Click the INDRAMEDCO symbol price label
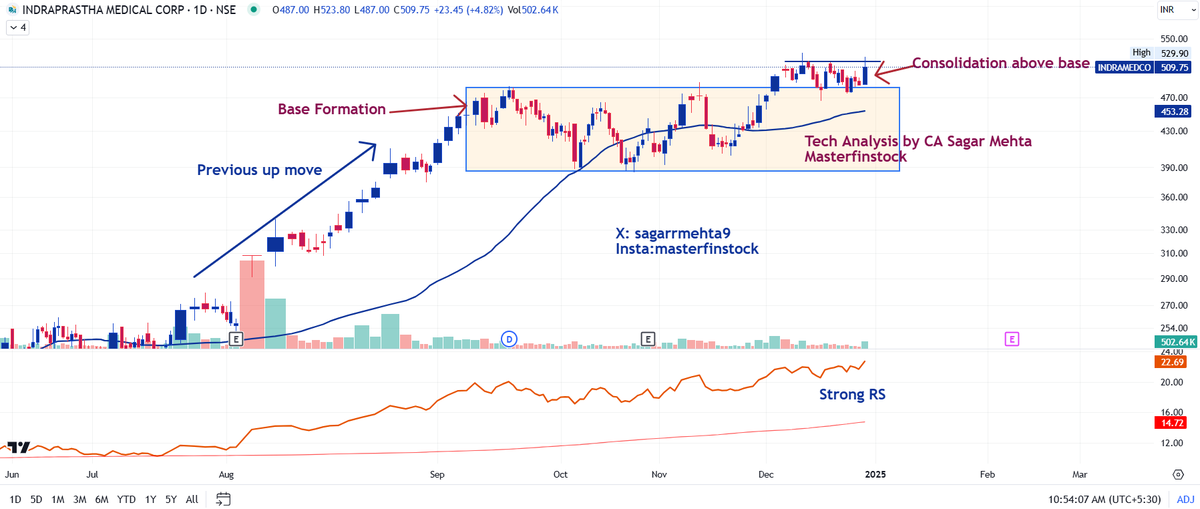Image resolution: width=1200 pixels, height=509 pixels. [1126, 68]
